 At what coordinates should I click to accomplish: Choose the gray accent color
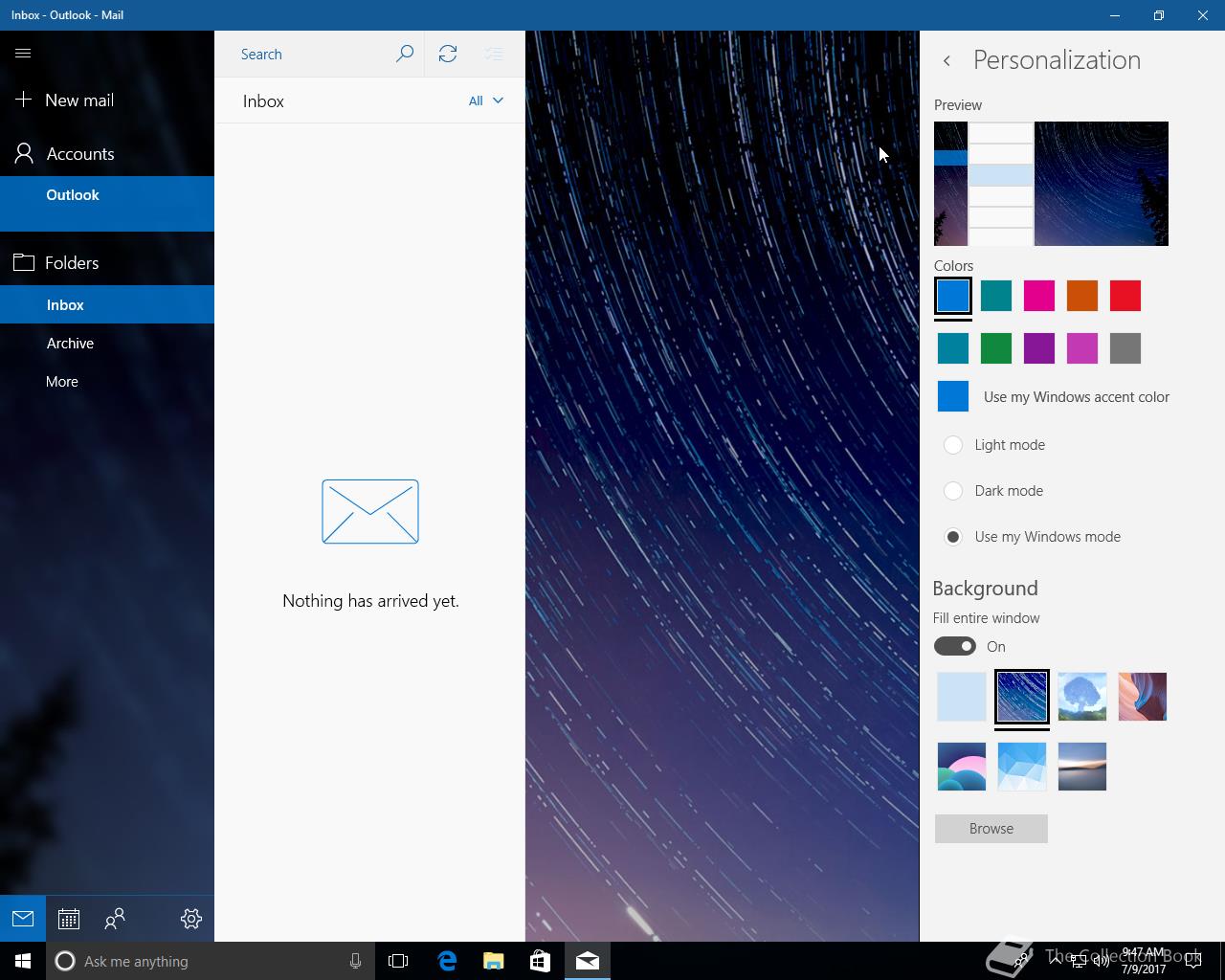click(x=1125, y=348)
